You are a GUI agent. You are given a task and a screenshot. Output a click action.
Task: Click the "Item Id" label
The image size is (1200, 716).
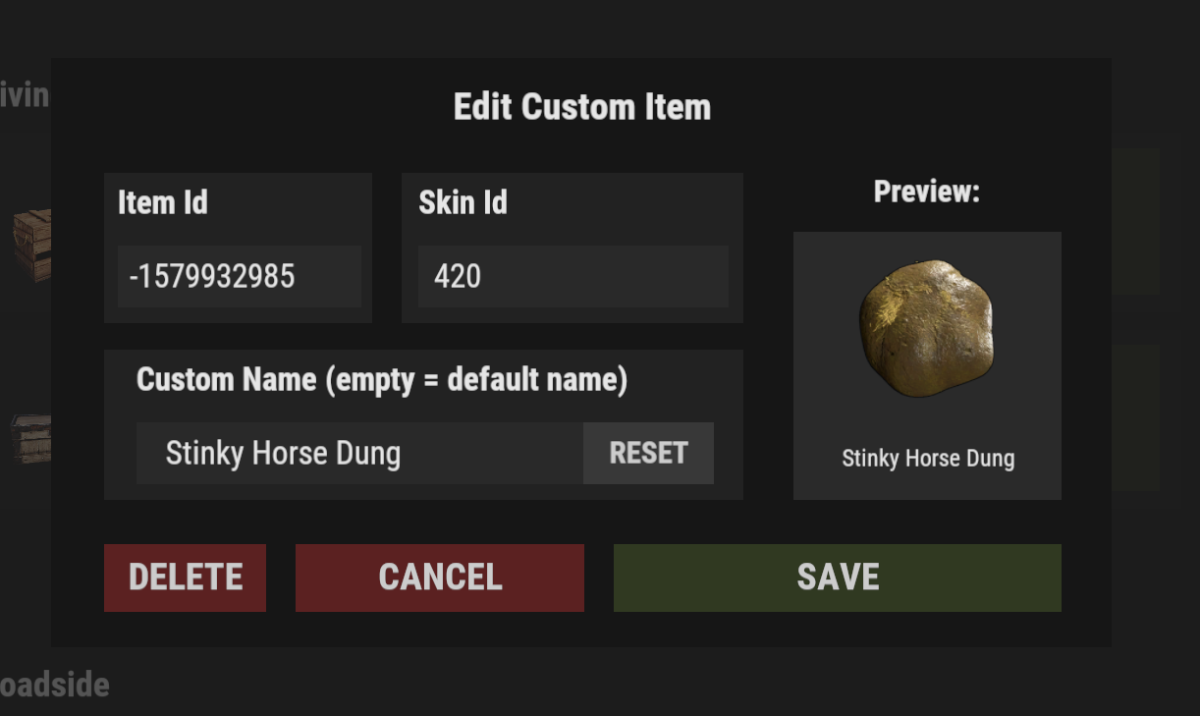(x=162, y=203)
